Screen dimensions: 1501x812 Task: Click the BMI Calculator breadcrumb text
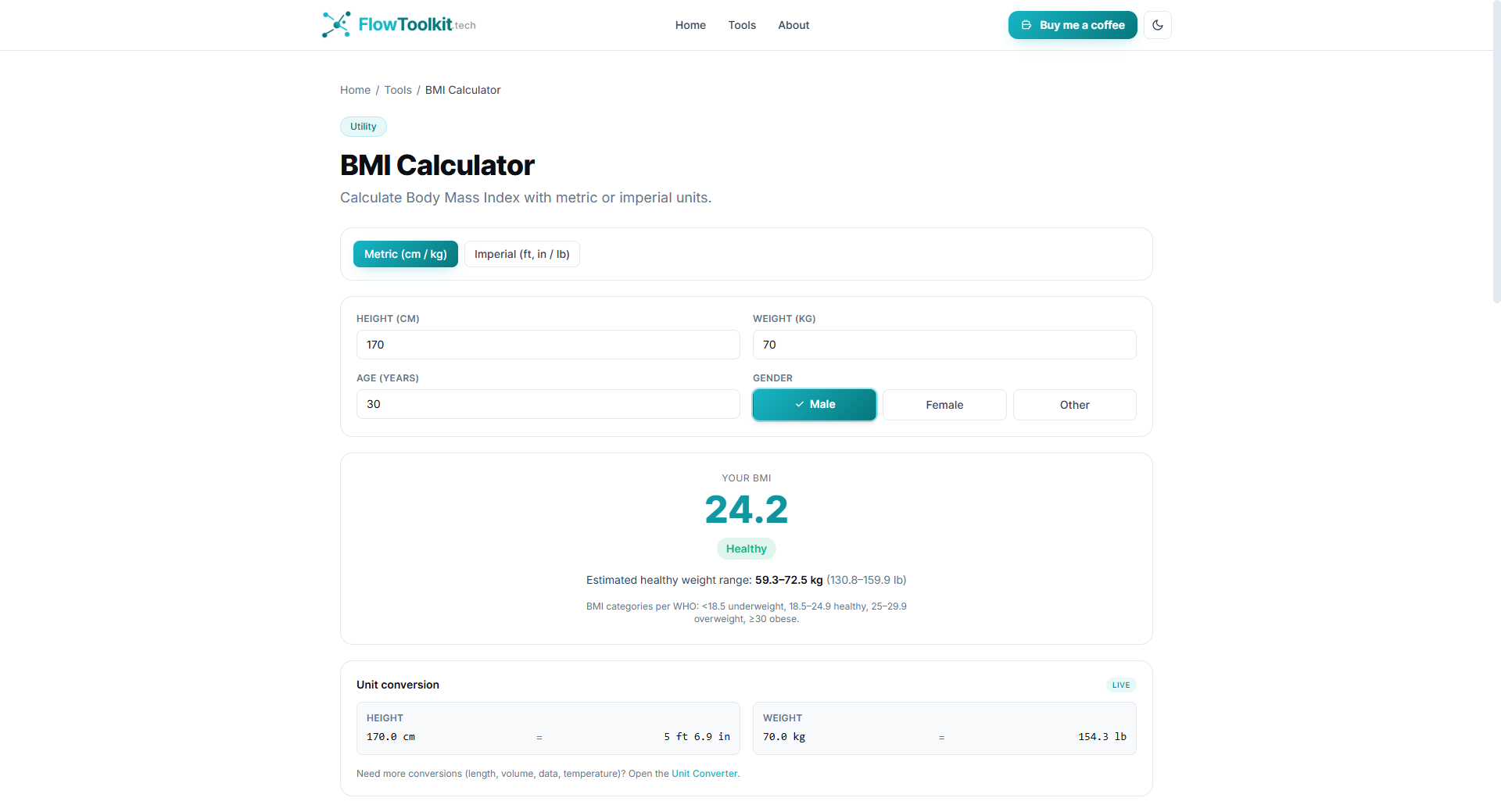[463, 90]
